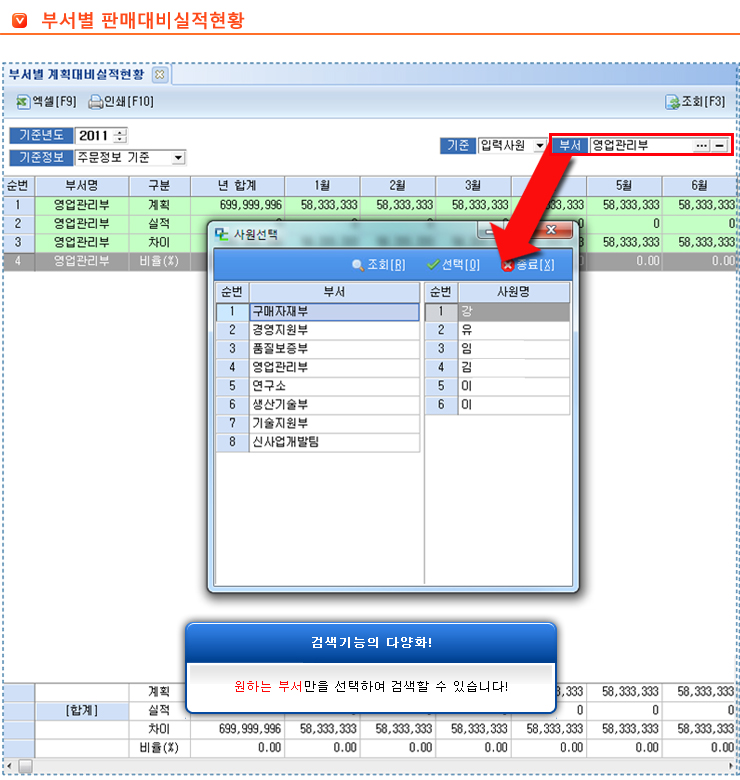Click the 종료[X] red icon in the dialog
The image size is (740, 780).
[508, 265]
